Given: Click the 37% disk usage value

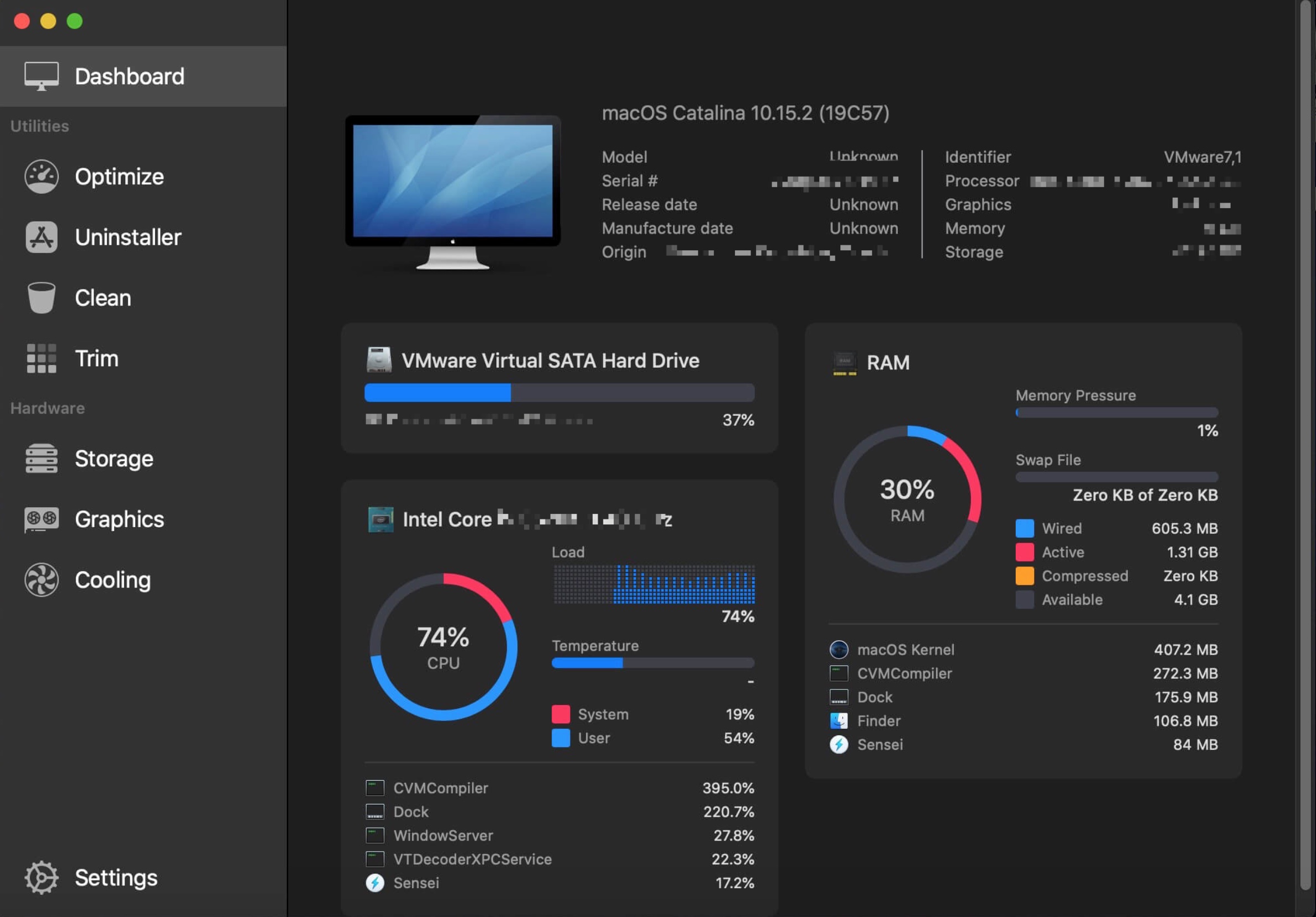Looking at the screenshot, I should tap(738, 420).
